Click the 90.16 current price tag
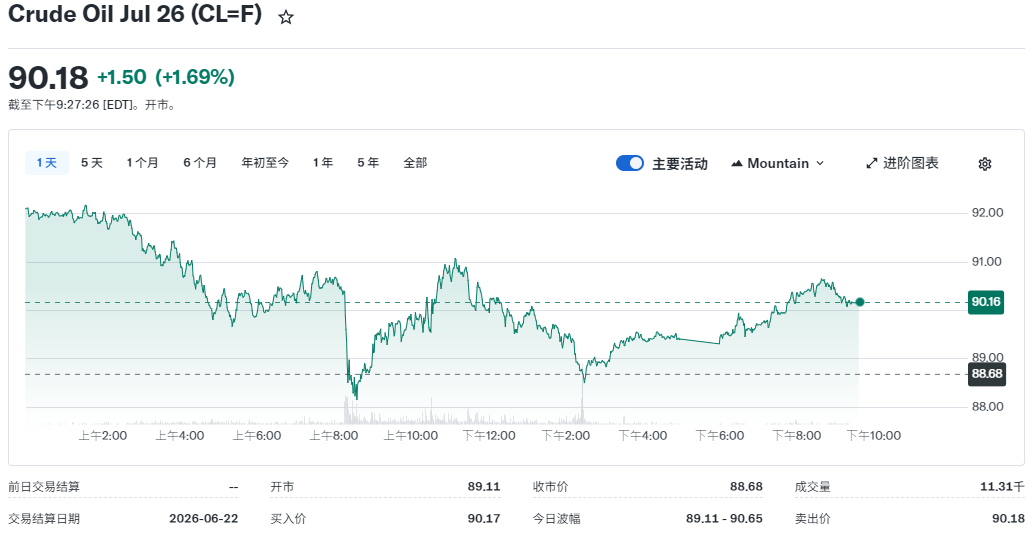The height and width of the screenshot is (536, 1032). pyautogui.click(x=986, y=302)
